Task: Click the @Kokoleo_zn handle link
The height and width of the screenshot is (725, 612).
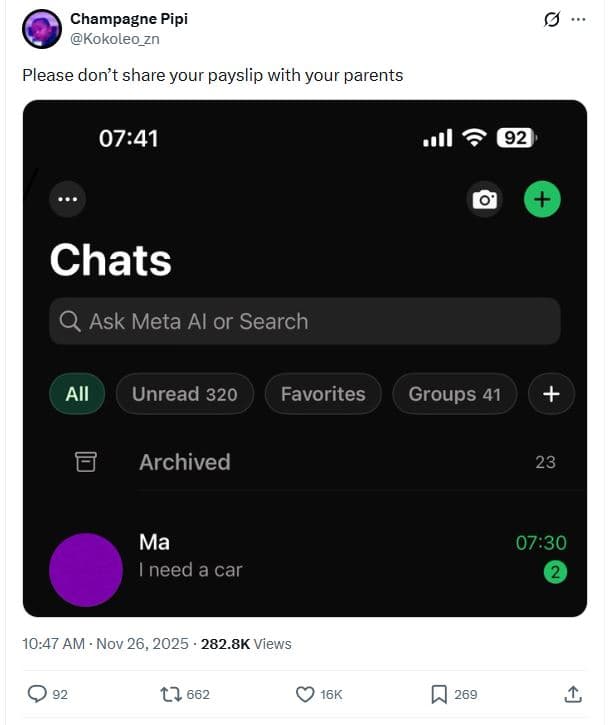Action: tap(114, 39)
